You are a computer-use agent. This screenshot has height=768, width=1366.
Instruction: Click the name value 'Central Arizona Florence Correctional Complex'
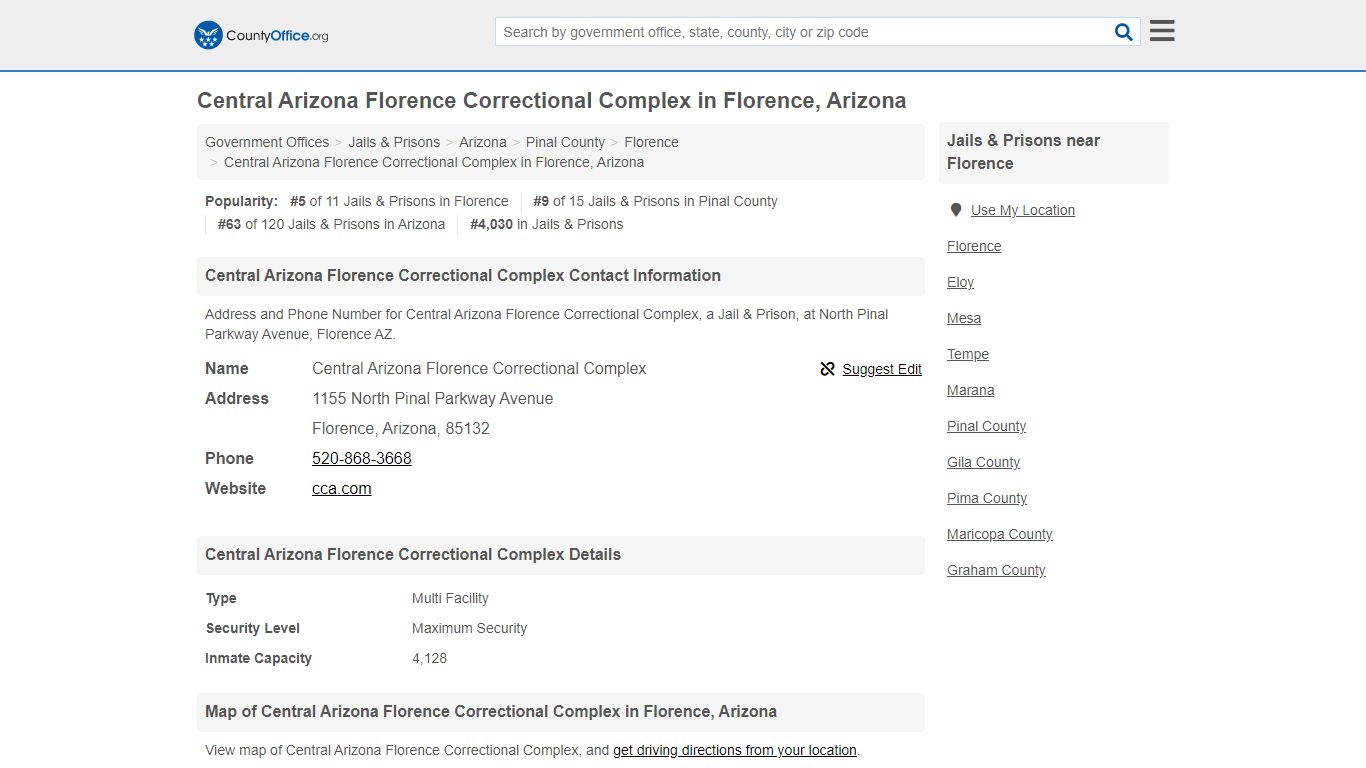(479, 368)
